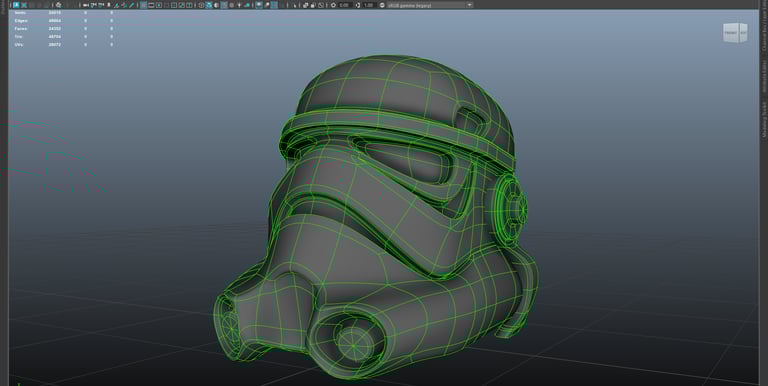Enable Use Default Material icon
This screenshot has width=768, height=386.
pos(216,5)
